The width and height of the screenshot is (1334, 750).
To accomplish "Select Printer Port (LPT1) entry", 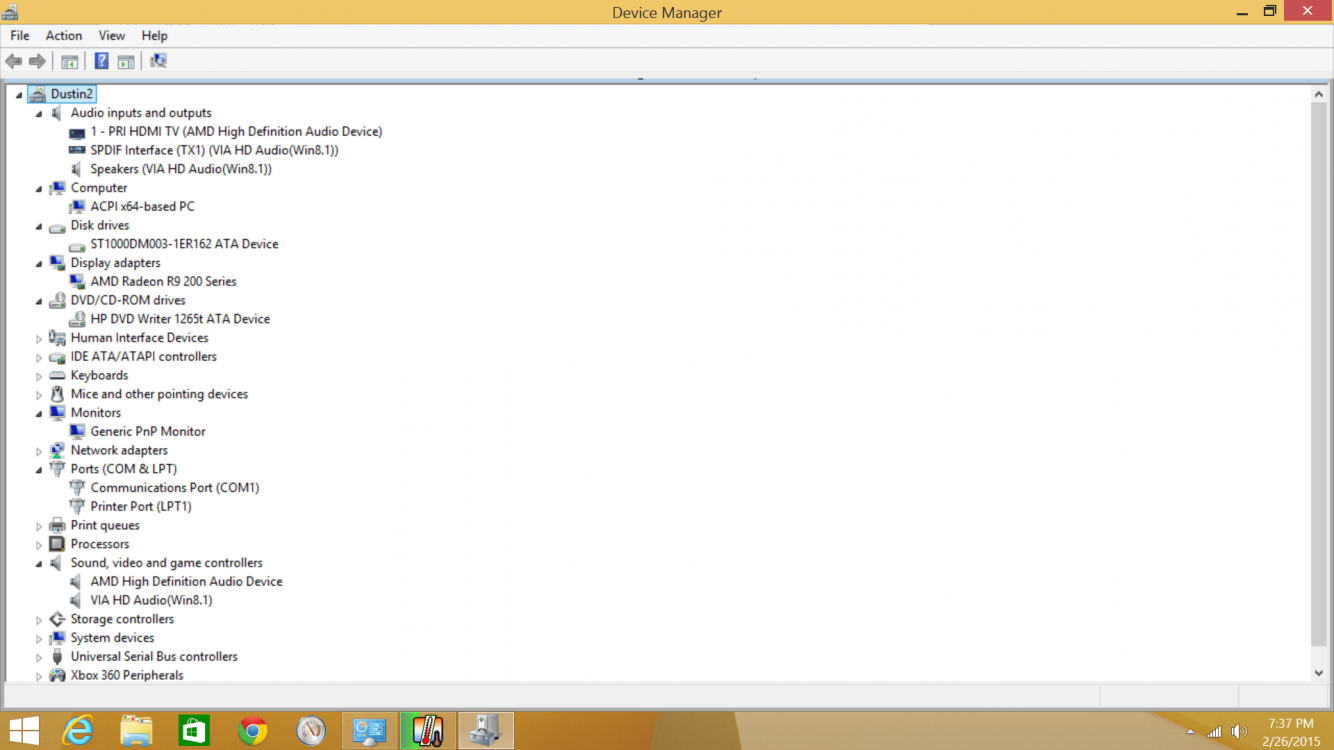I will (x=141, y=506).
